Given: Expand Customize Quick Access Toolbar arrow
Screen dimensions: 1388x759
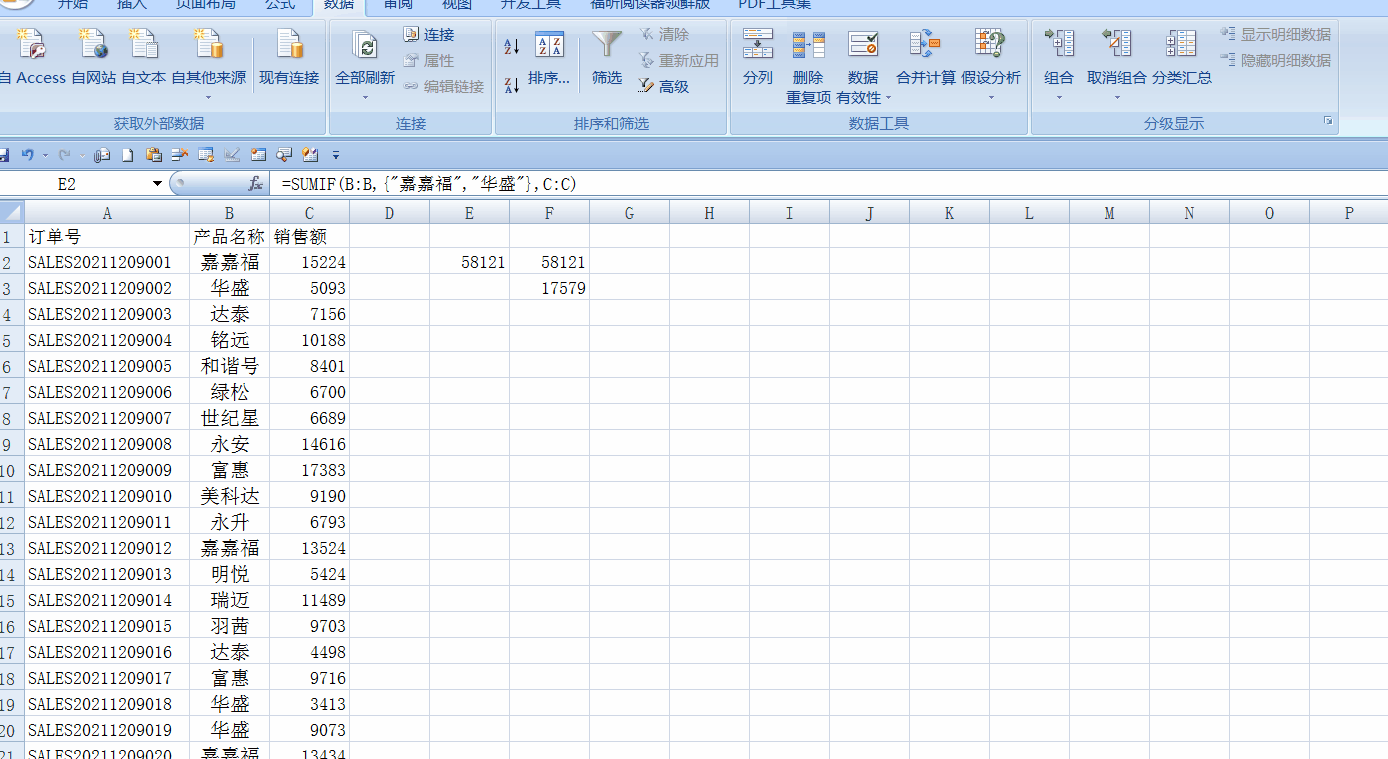Looking at the screenshot, I should click(336, 155).
